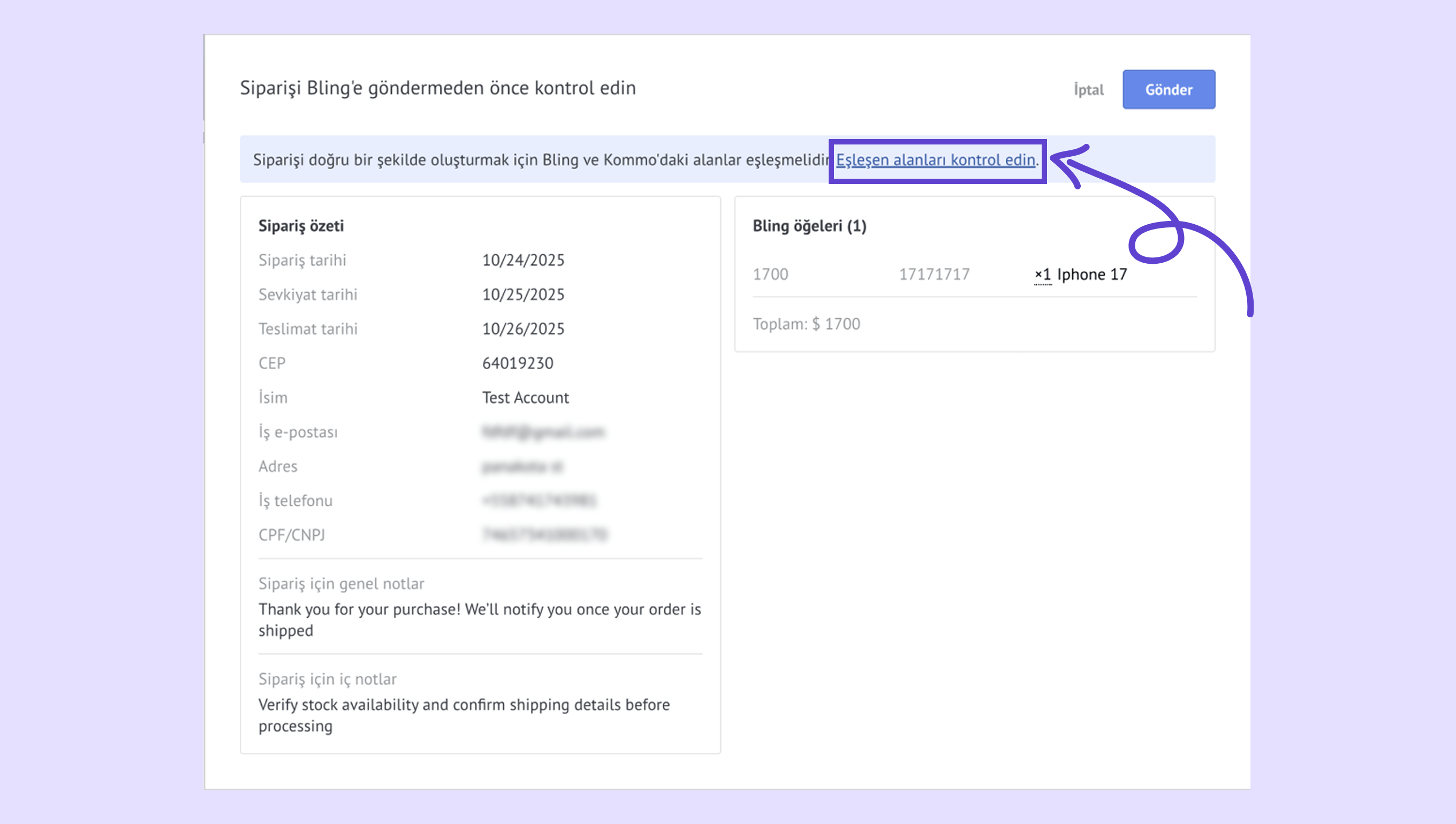1456x824 pixels.
Task: Click the CEP value 64019230
Action: click(x=518, y=363)
